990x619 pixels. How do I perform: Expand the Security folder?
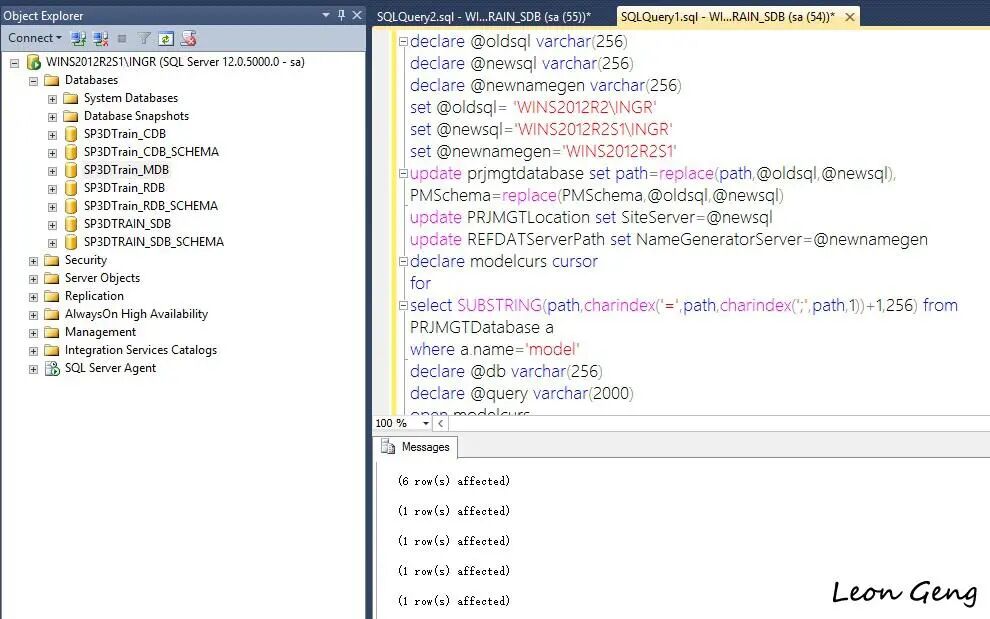coord(33,261)
